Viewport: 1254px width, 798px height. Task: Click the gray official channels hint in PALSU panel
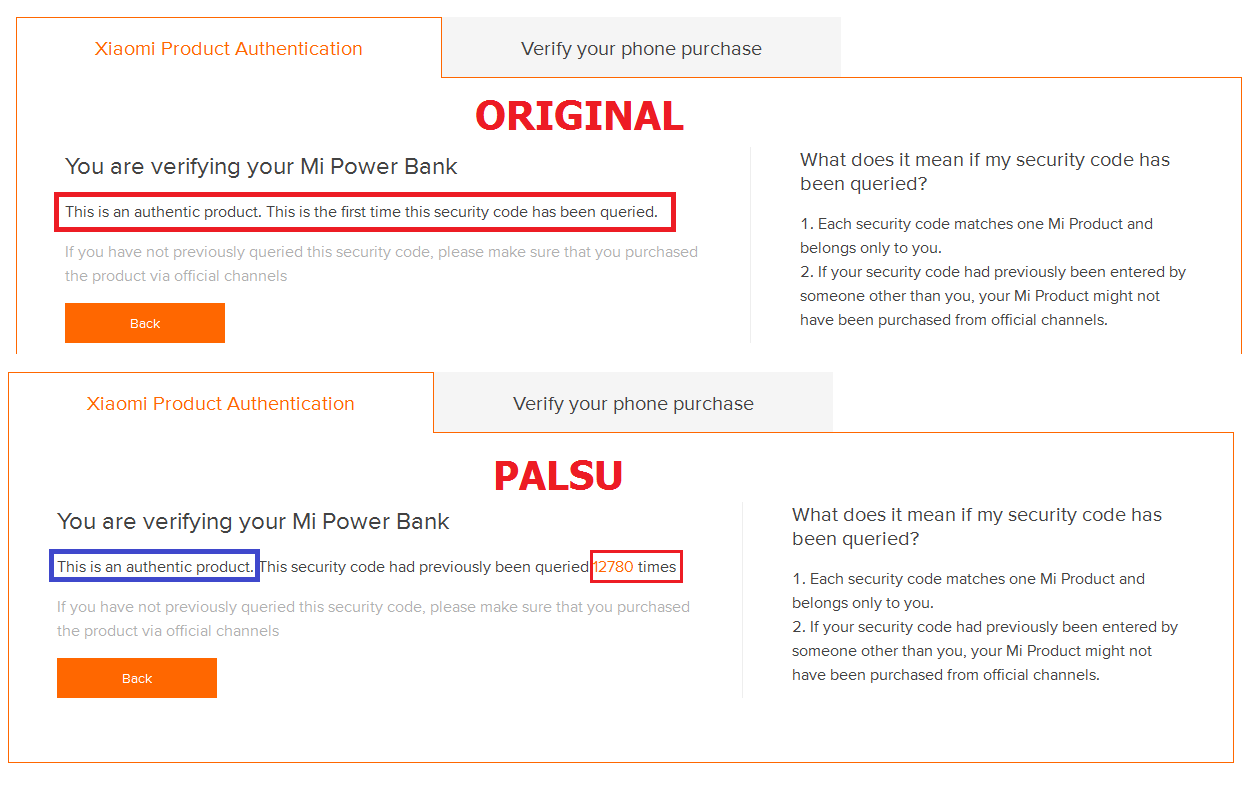(373, 618)
